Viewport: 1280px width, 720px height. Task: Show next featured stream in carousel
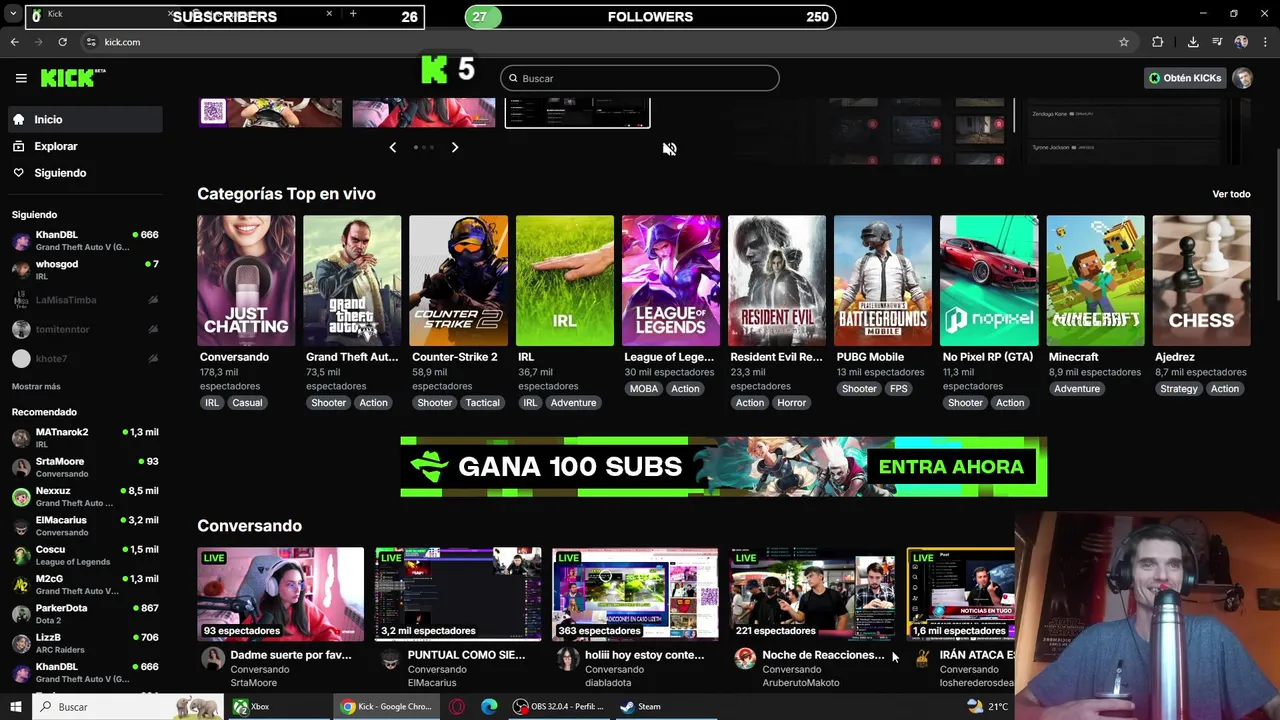tap(455, 147)
